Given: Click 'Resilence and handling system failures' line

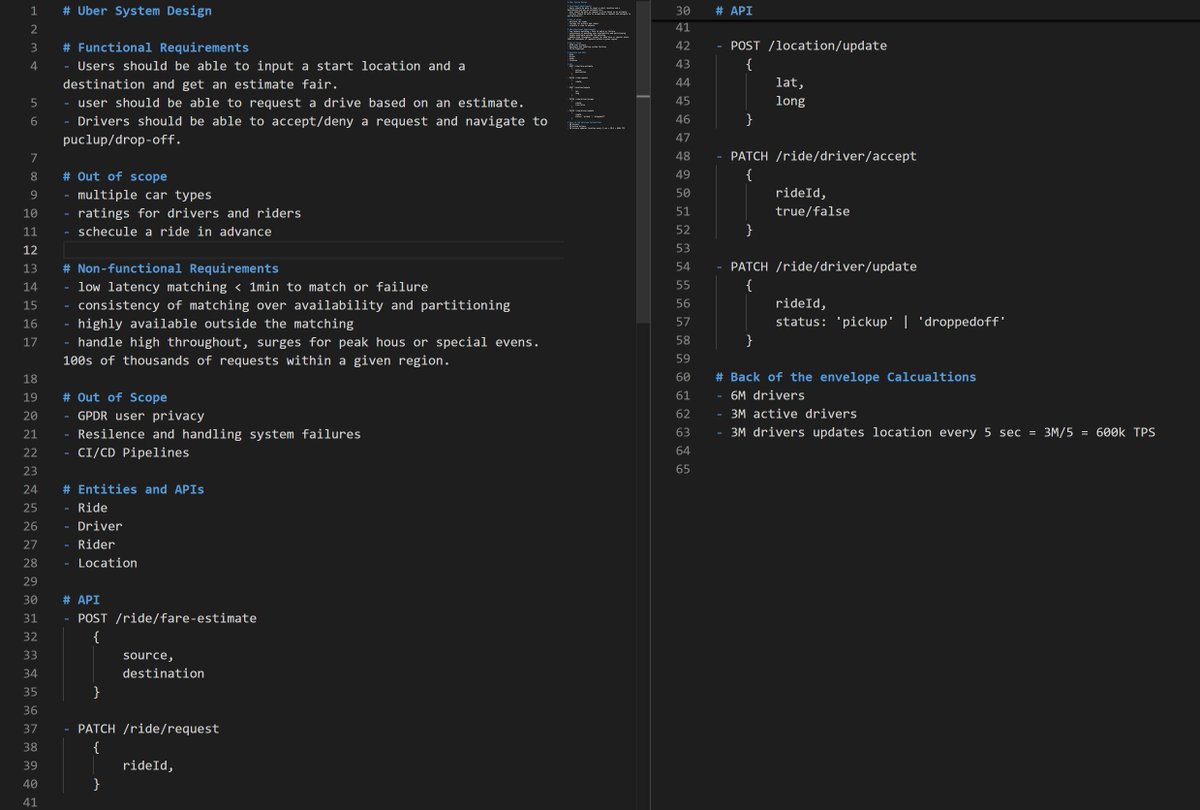Looking at the screenshot, I should [211, 434].
